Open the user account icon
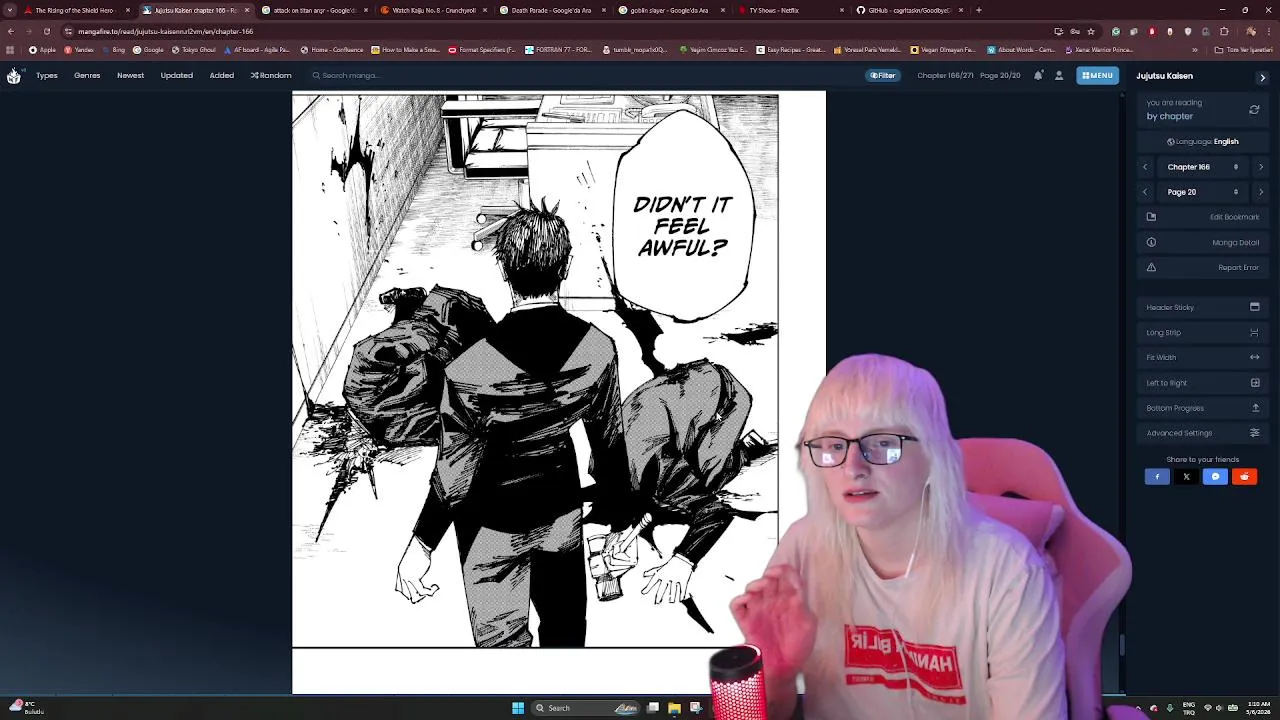 point(1059,75)
